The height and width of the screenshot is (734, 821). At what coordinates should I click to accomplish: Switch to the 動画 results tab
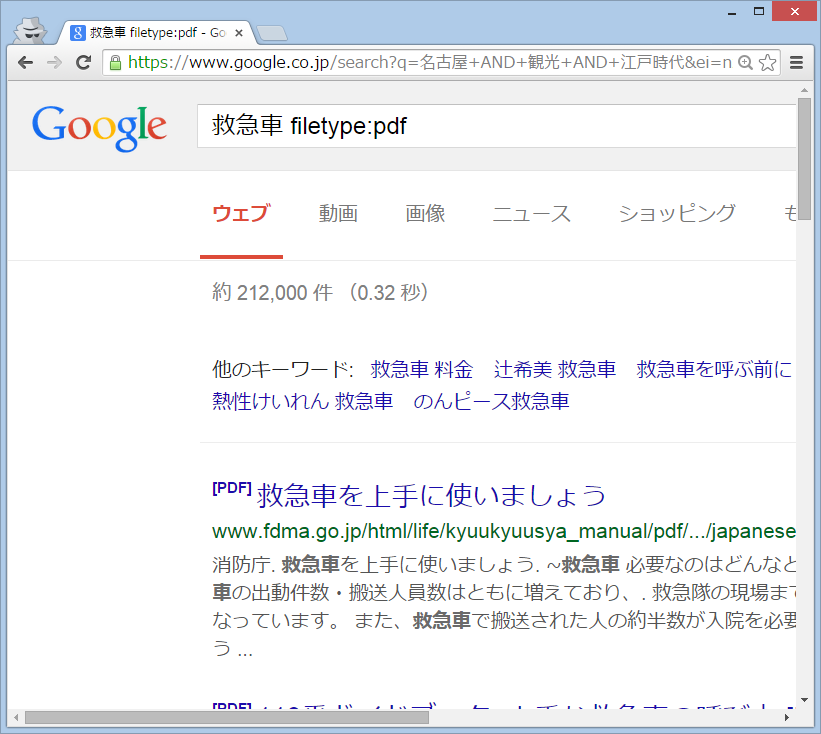(338, 214)
